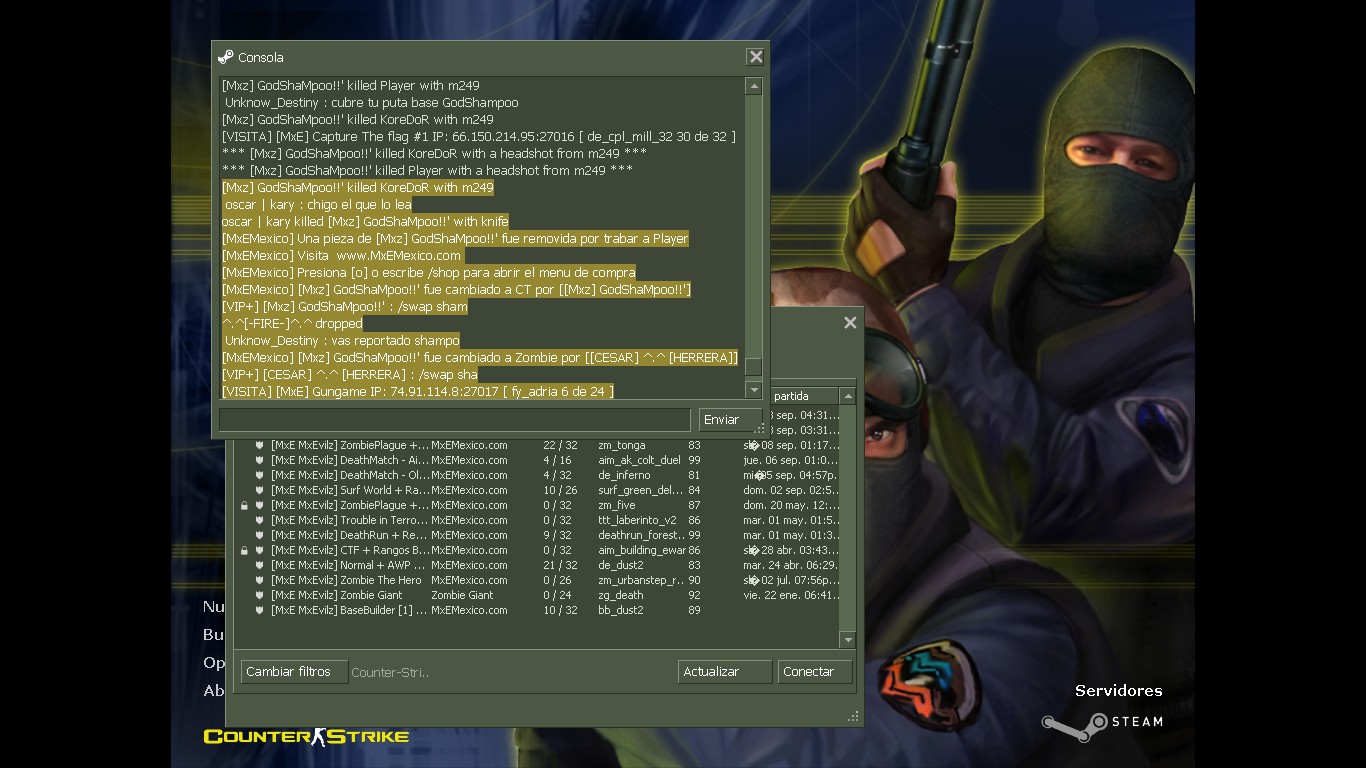1366x768 pixels.
Task: Select the BaseBuilder [1] server row
Action: click(x=539, y=610)
